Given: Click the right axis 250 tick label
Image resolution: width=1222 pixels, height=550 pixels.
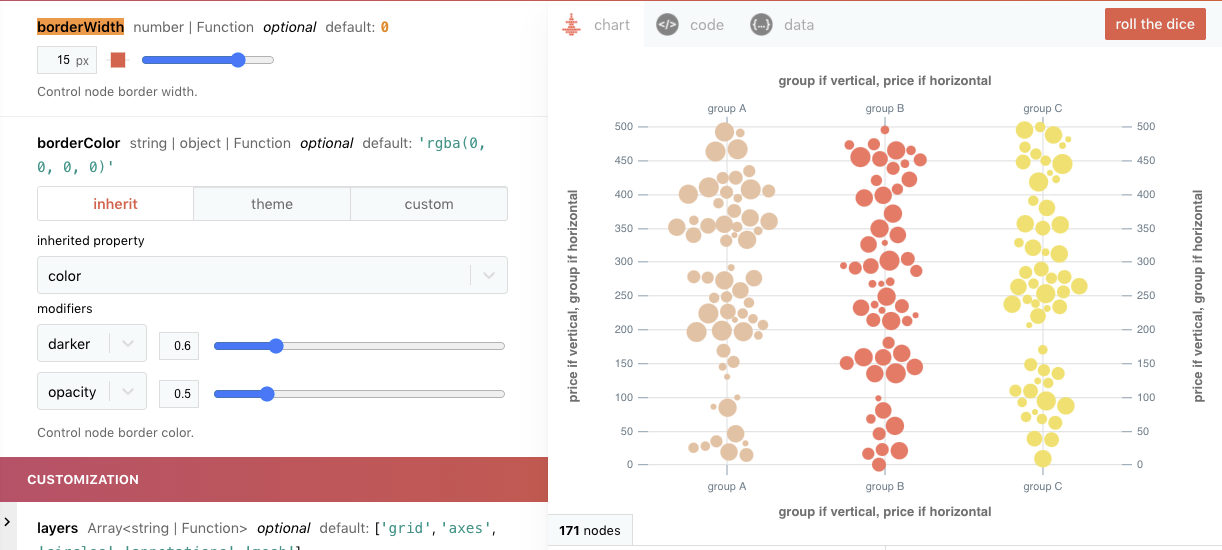Looking at the screenshot, I should point(1146,295).
